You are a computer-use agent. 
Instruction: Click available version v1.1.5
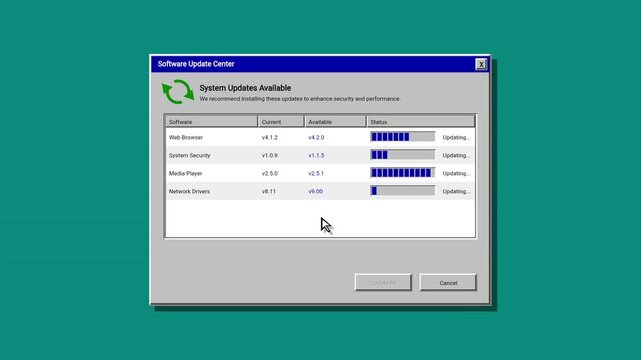(316, 155)
